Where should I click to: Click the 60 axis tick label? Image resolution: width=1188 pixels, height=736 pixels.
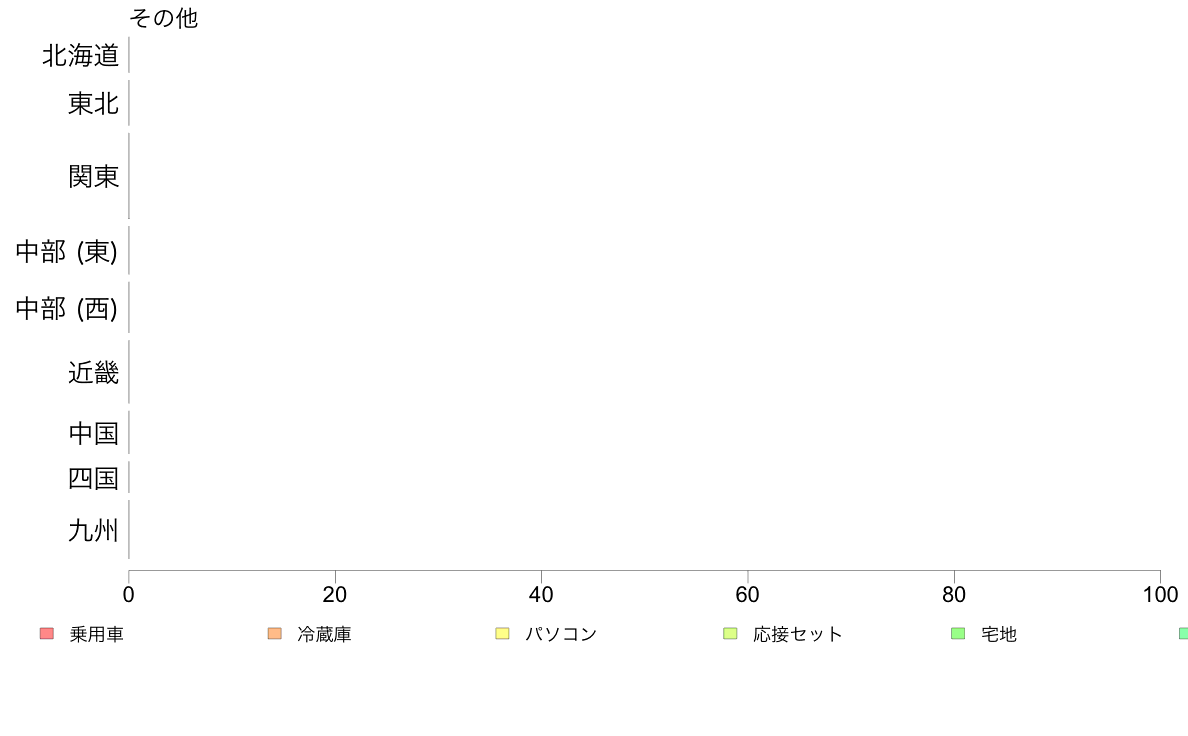pos(747,594)
